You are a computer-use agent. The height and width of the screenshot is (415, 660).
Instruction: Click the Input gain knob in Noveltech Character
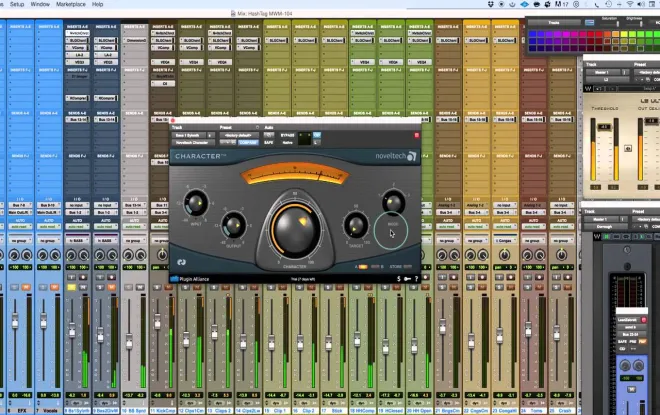(195, 204)
